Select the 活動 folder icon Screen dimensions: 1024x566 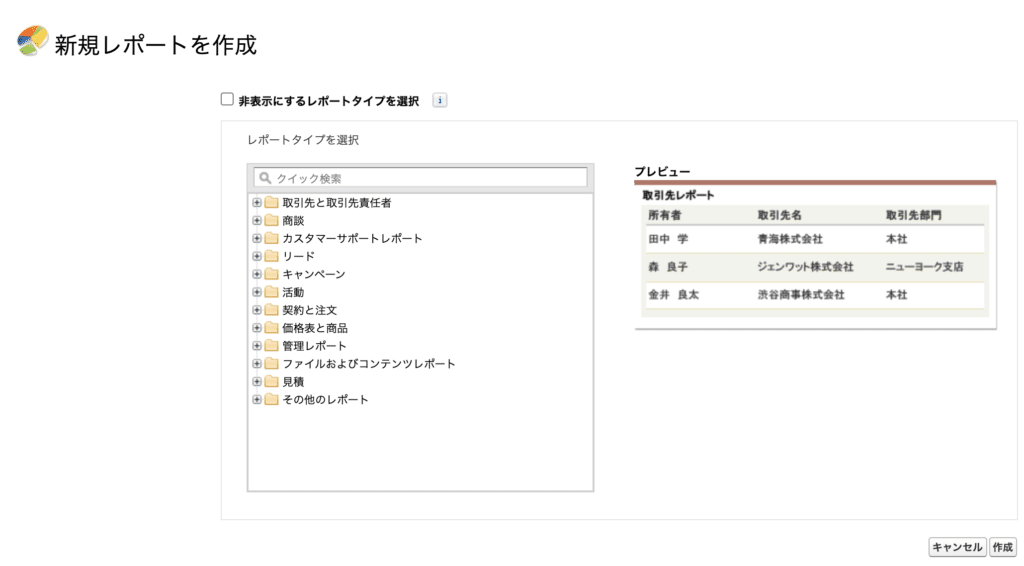[x=272, y=292]
